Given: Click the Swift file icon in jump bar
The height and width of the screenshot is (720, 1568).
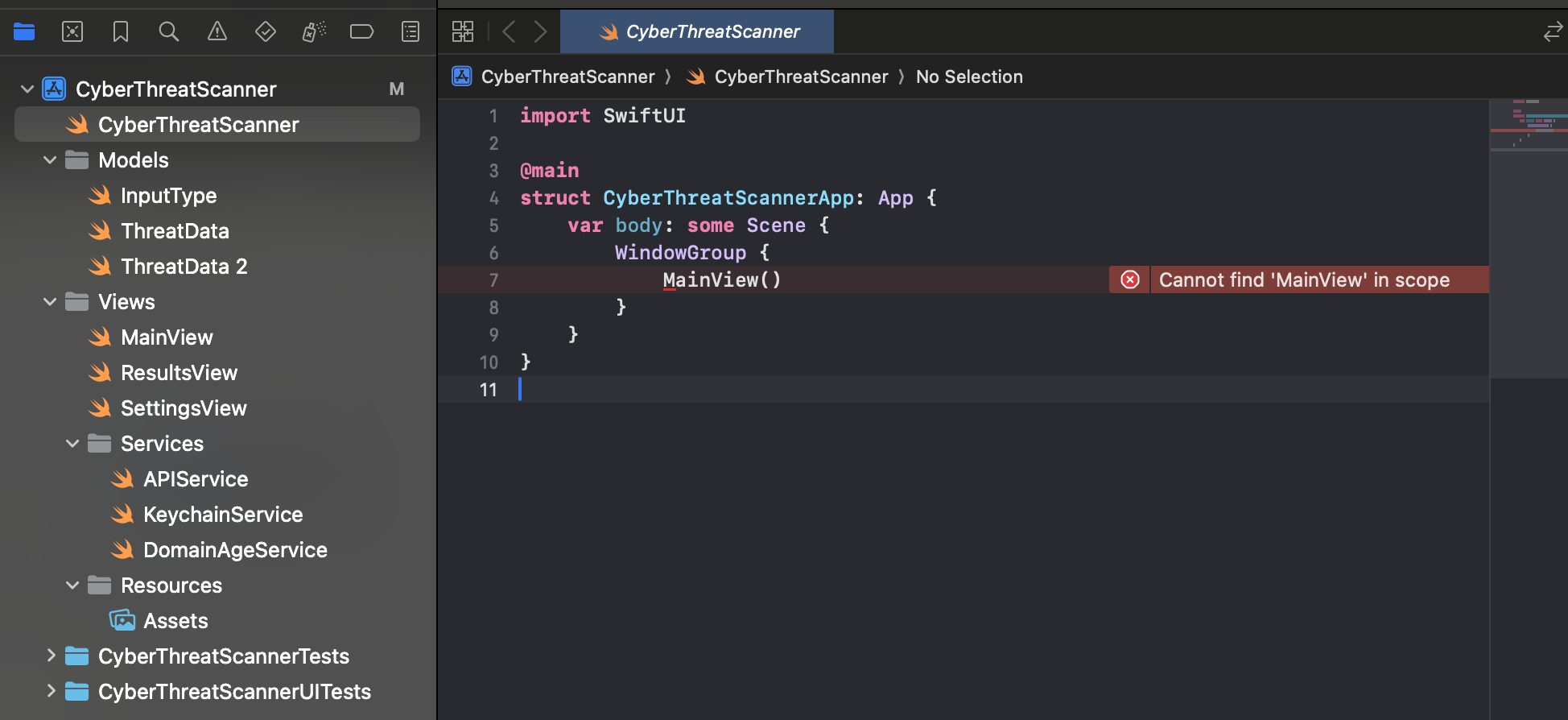Looking at the screenshot, I should [x=696, y=77].
